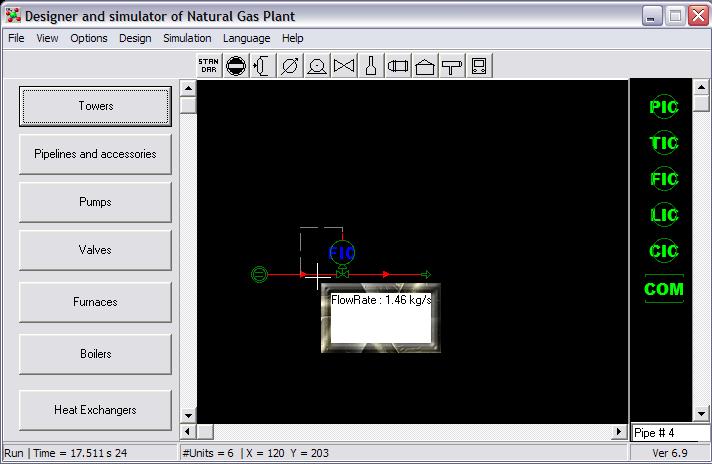Viewport: 712px width, 464px height.
Task: Open the Simulation menu
Action: coord(187,38)
